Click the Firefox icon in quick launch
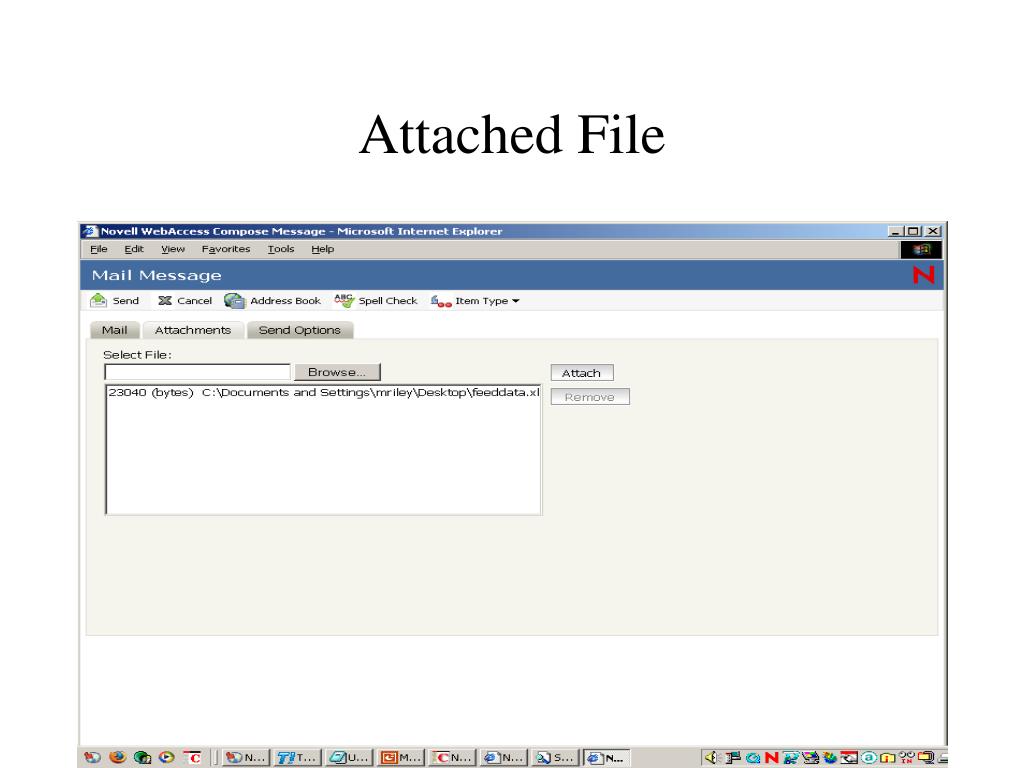This screenshot has width=1024, height=768. [x=118, y=757]
